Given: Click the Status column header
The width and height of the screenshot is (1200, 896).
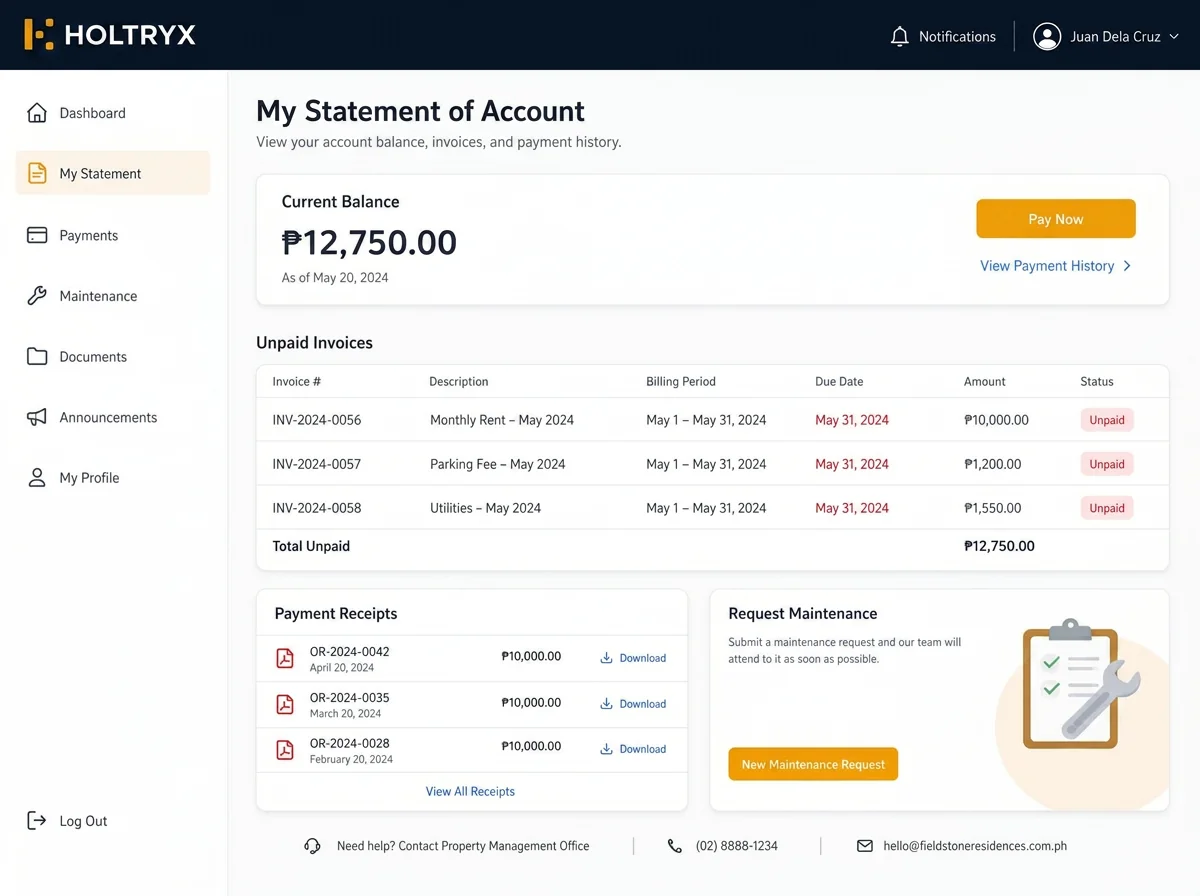Looking at the screenshot, I should (1097, 382).
